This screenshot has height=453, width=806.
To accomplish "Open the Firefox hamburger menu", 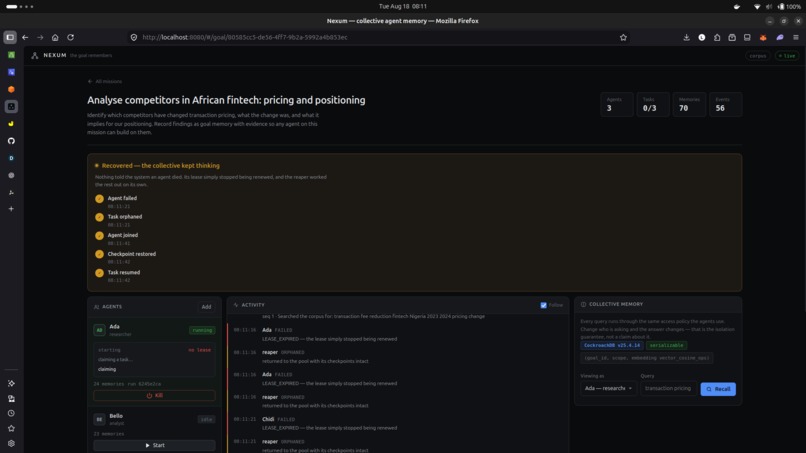I will click(x=796, y=37).
